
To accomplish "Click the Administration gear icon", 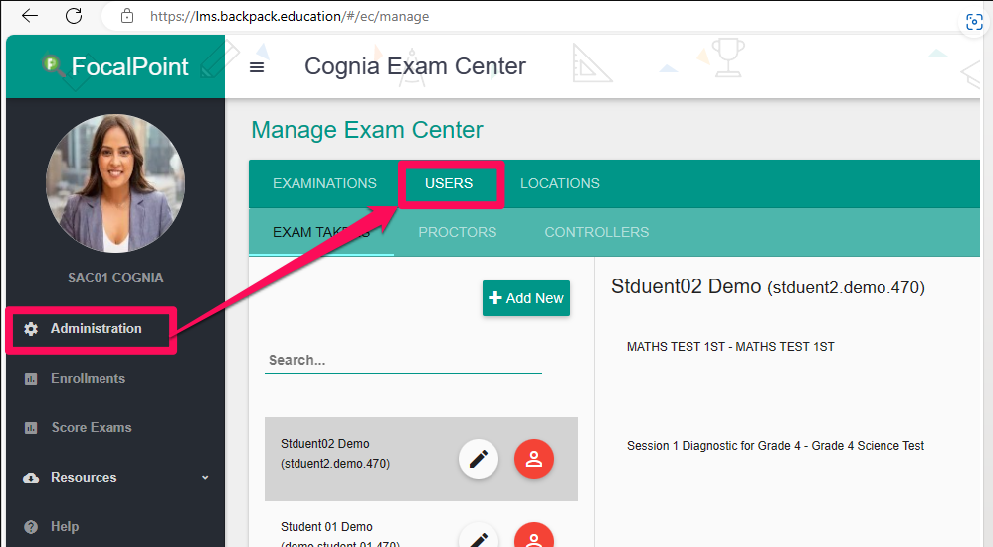I will (x=31, y=329).
